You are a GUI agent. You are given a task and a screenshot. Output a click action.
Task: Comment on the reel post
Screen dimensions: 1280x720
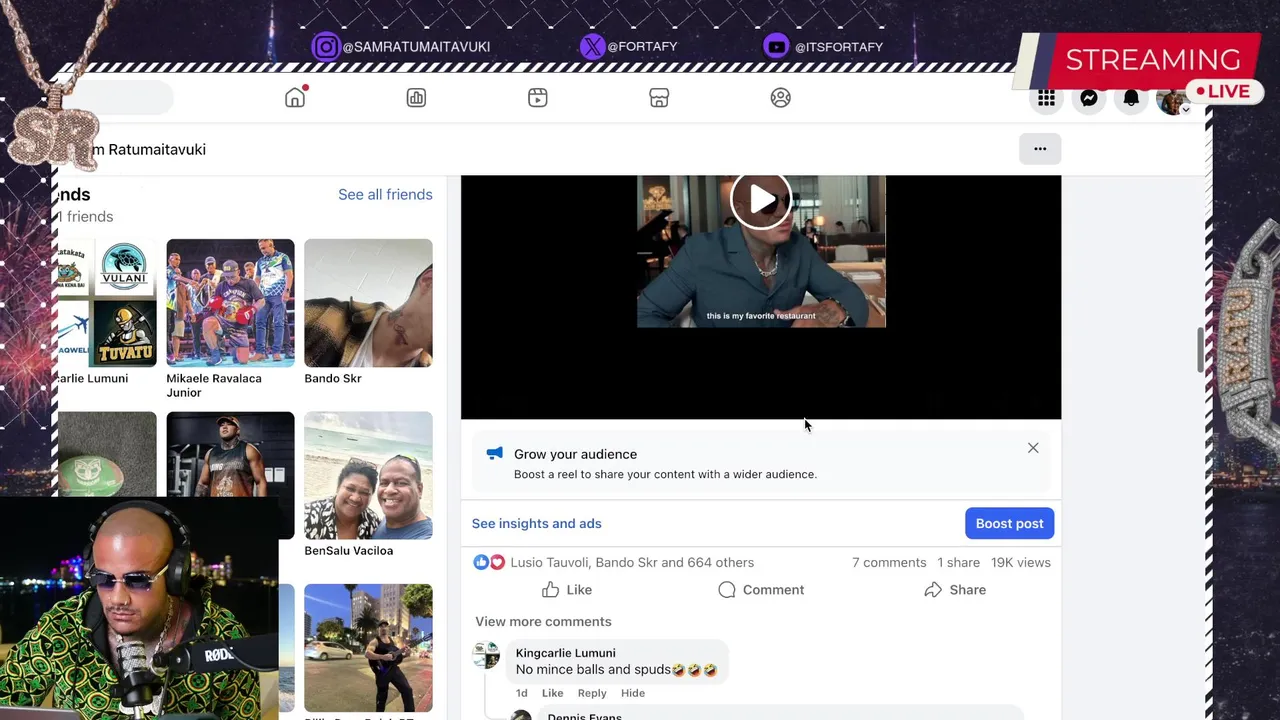click(761, 590)
